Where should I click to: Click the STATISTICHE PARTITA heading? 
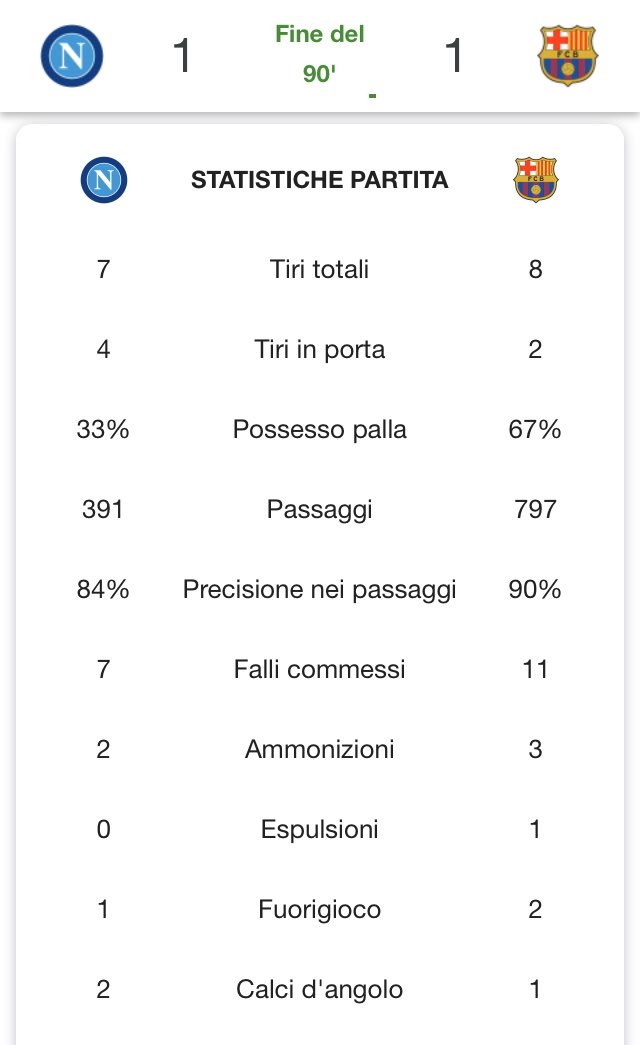(x=320, y=180)
